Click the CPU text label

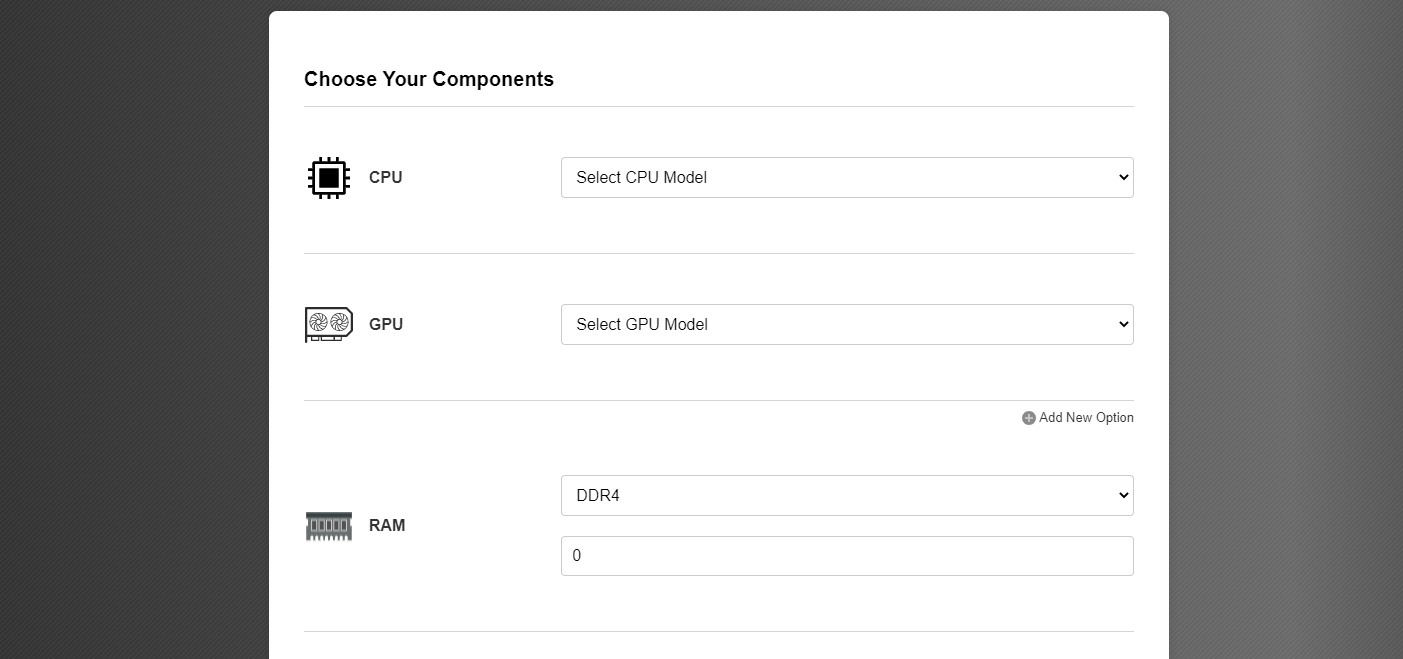pos(385,178)
